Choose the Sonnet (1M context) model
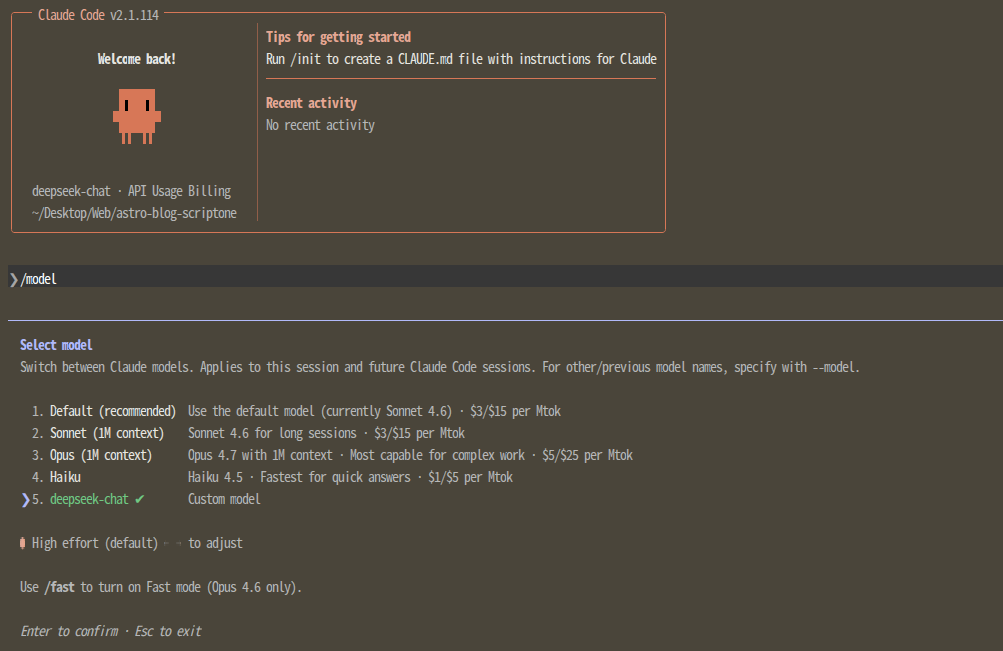The width and height of the screenshot is (1003, 651). pos(108,433)
